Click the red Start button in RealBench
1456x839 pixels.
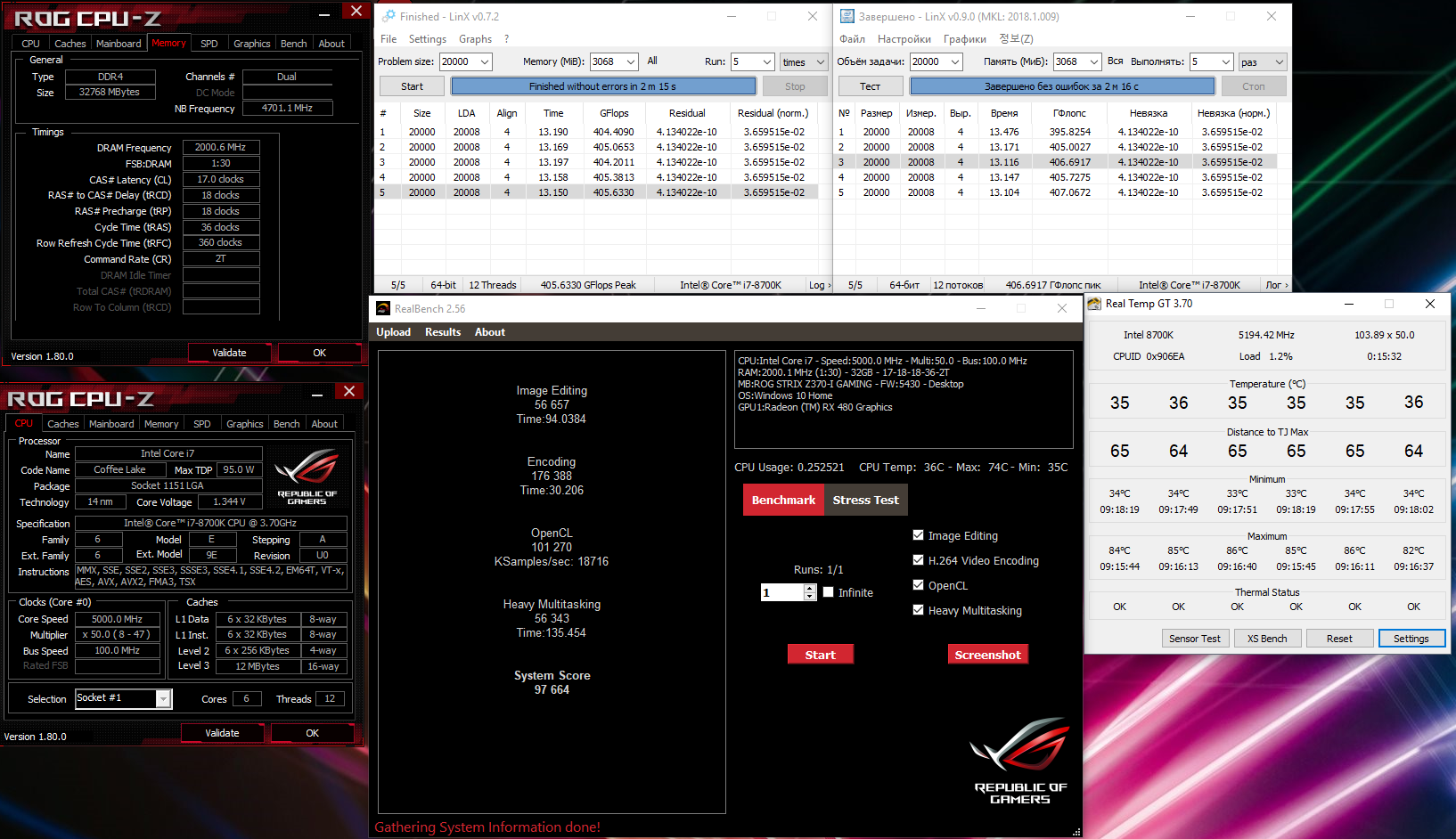pos(821,655)
